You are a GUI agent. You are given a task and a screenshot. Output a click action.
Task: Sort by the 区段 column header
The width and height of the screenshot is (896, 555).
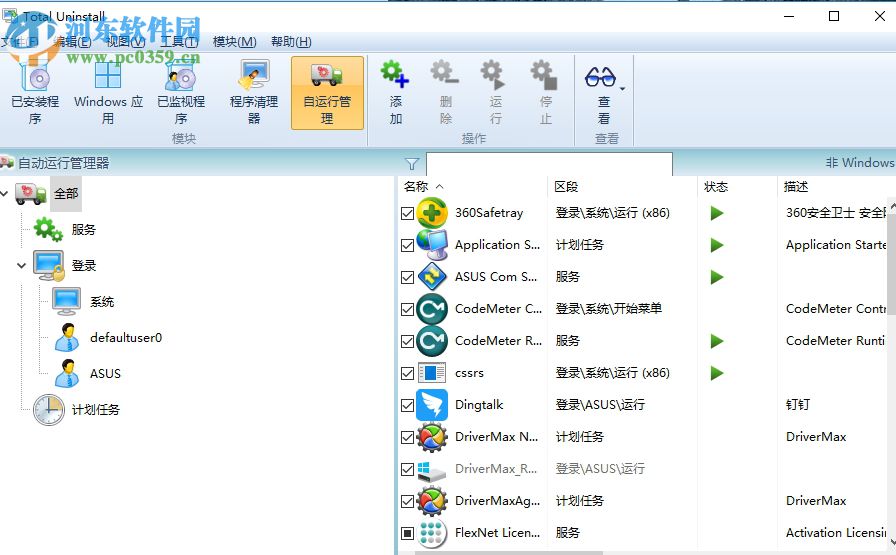(566, 186)
